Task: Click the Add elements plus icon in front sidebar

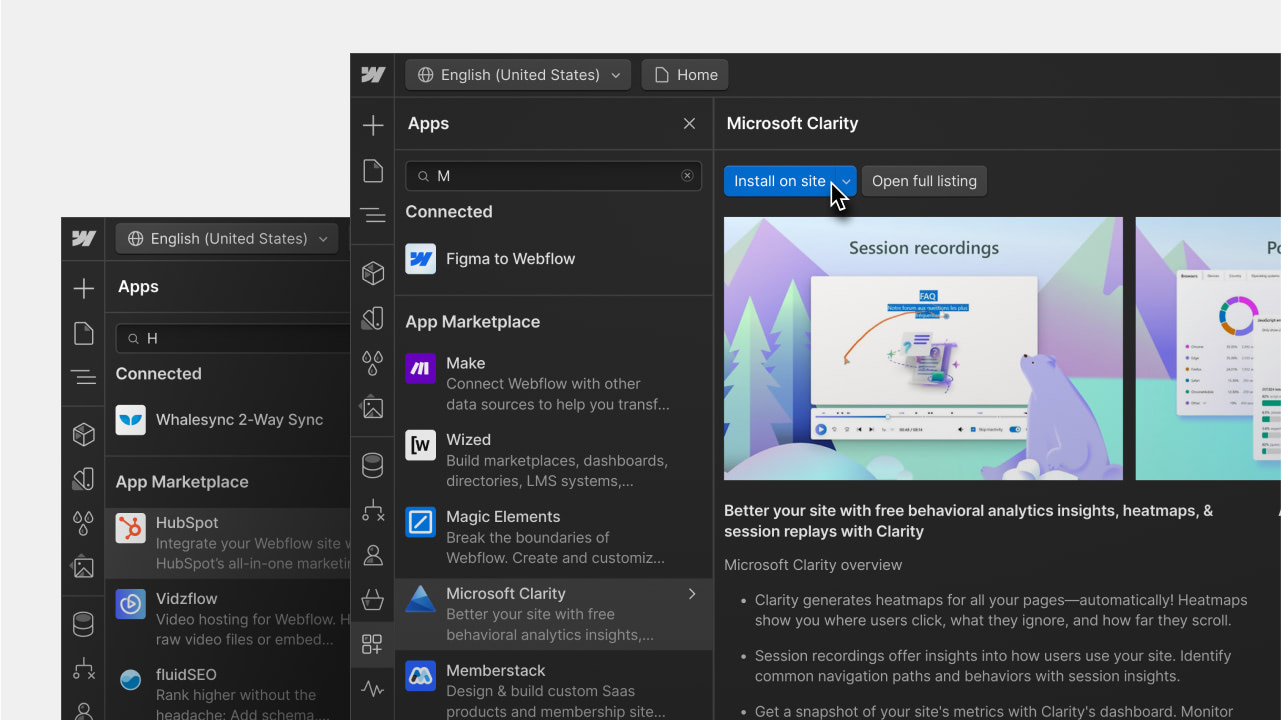Action: click(x=373, y=125)
